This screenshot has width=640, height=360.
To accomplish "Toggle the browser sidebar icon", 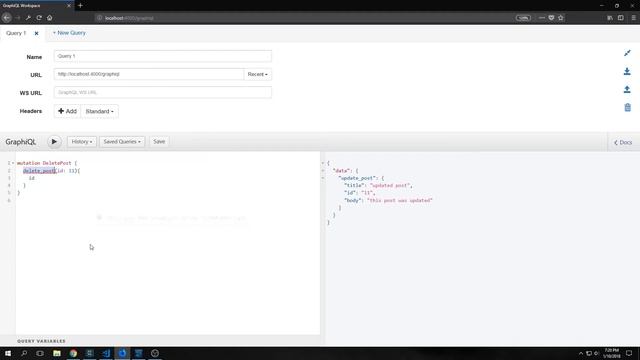I will [621, 18].
